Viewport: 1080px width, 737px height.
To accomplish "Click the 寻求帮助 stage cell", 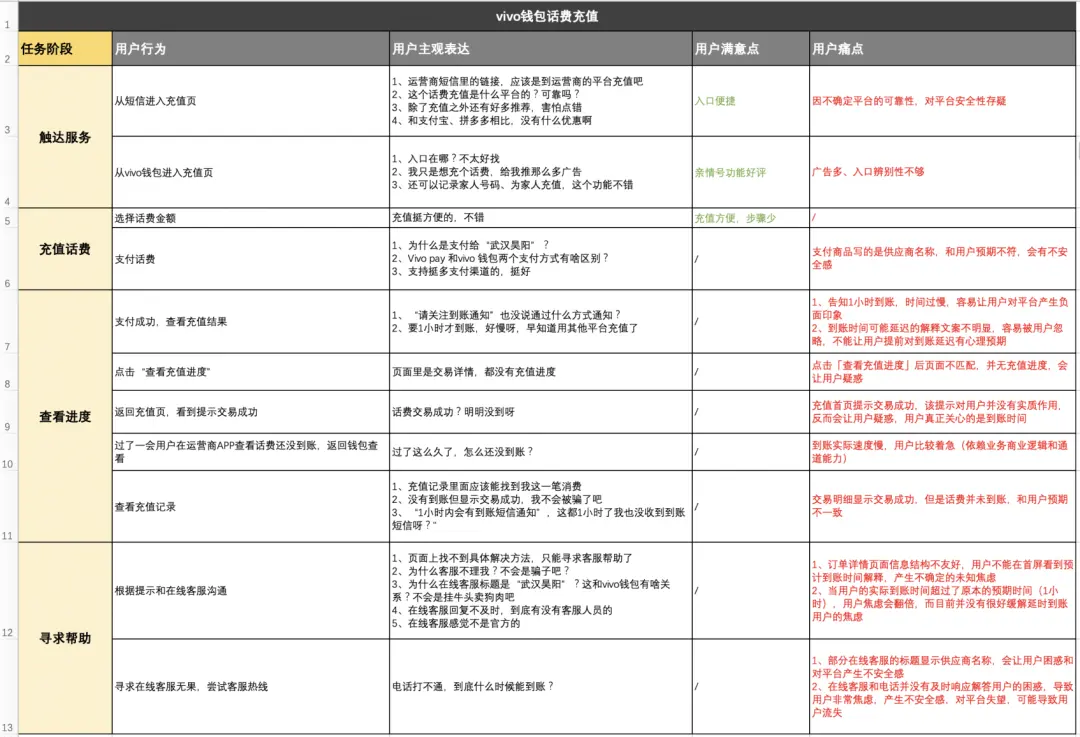I will click(65, 637).
